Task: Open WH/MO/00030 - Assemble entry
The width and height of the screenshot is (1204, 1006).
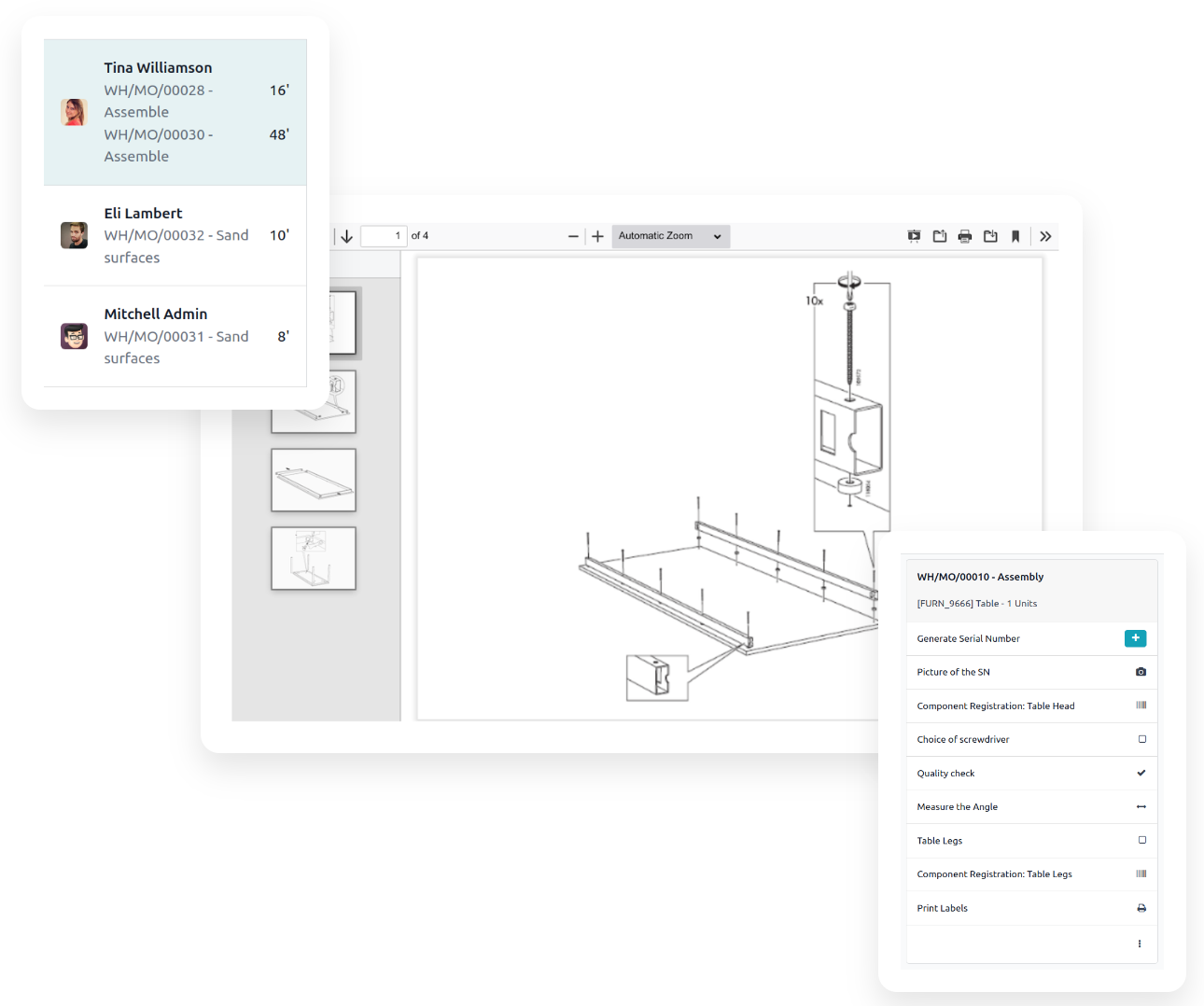Action: [x=159, y=146]
